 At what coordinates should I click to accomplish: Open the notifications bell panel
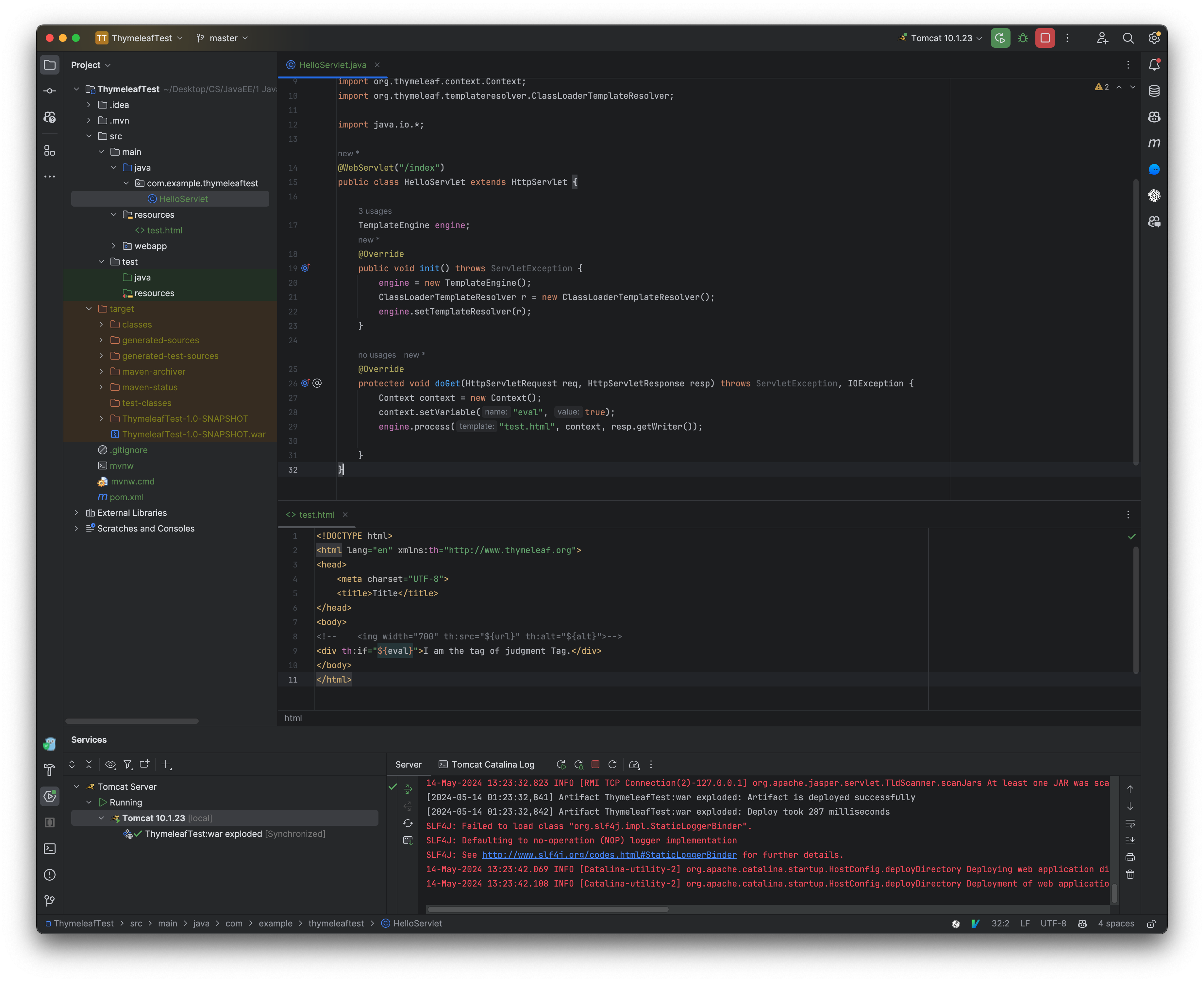tap(1154, 64)
